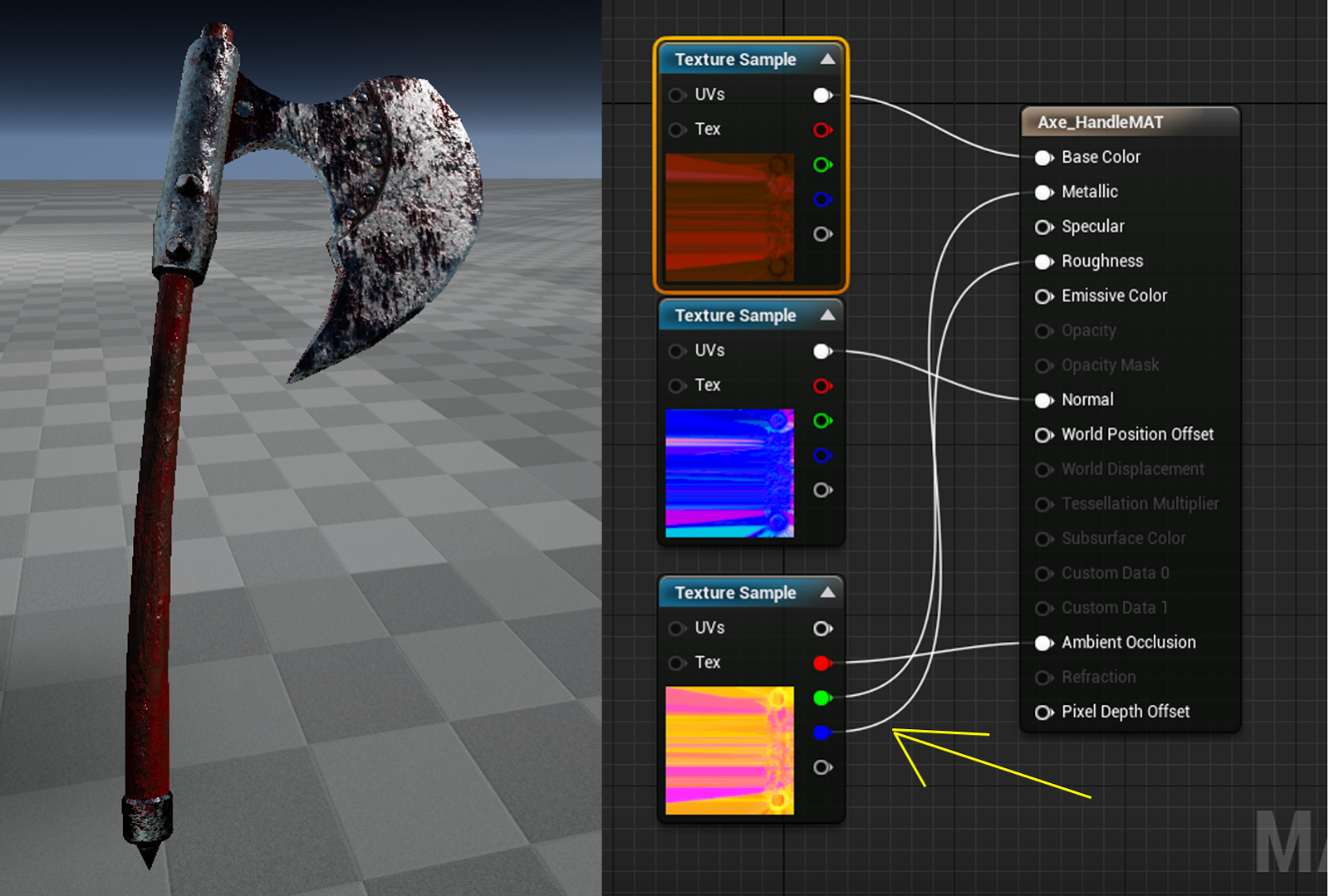Click the Metallic input pin on Axe_HandleMAT
This screenshot has width=1329, height=896.
pos(1044,193)
